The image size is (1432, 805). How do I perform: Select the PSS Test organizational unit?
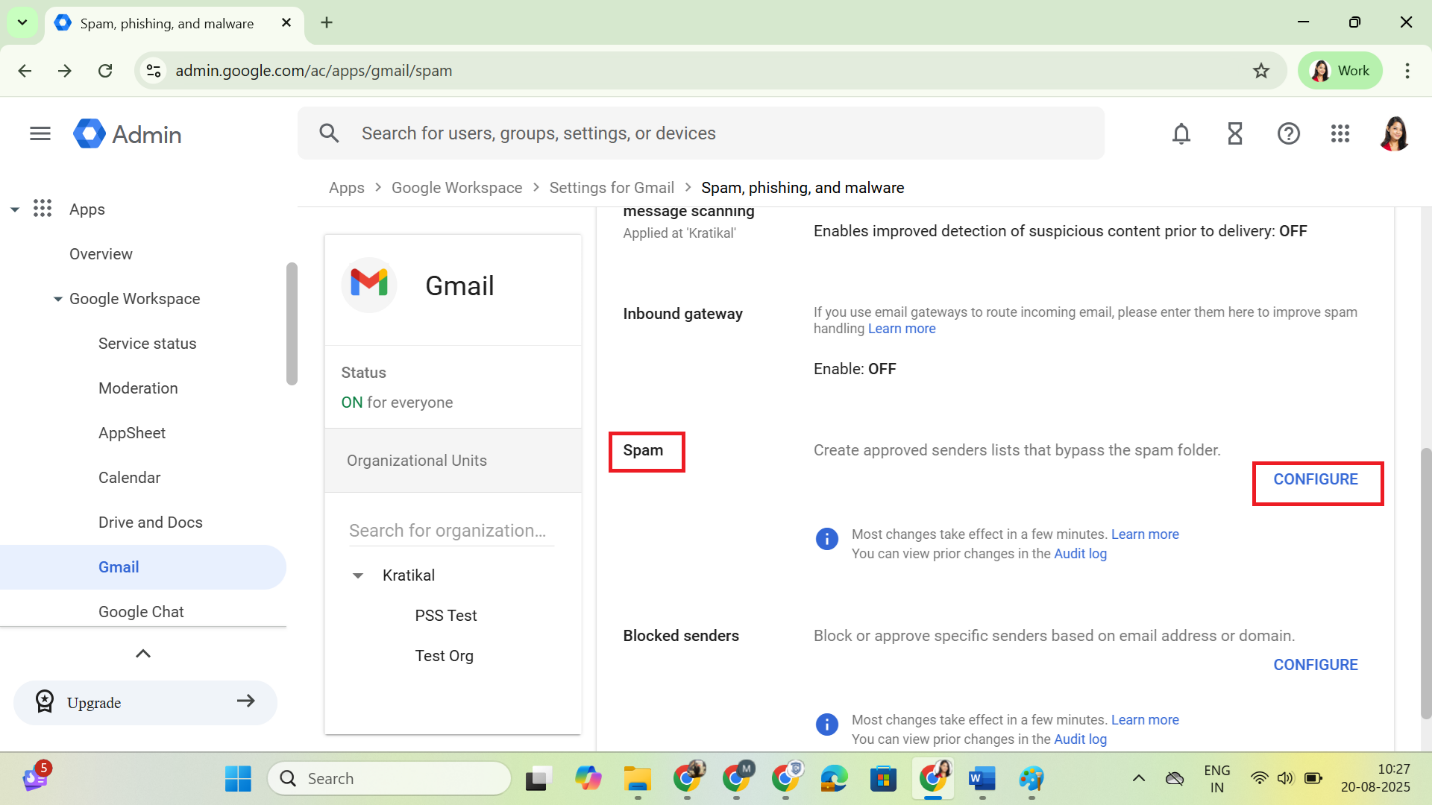point(446,616)
